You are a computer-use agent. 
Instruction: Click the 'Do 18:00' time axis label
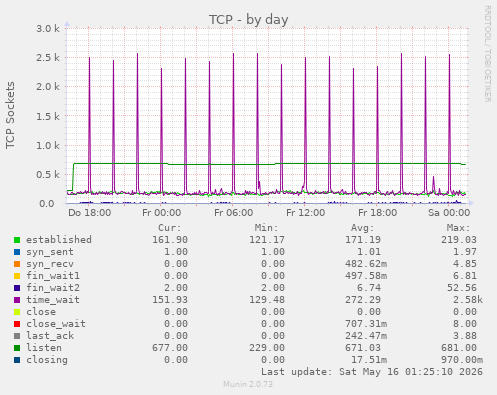90,213
